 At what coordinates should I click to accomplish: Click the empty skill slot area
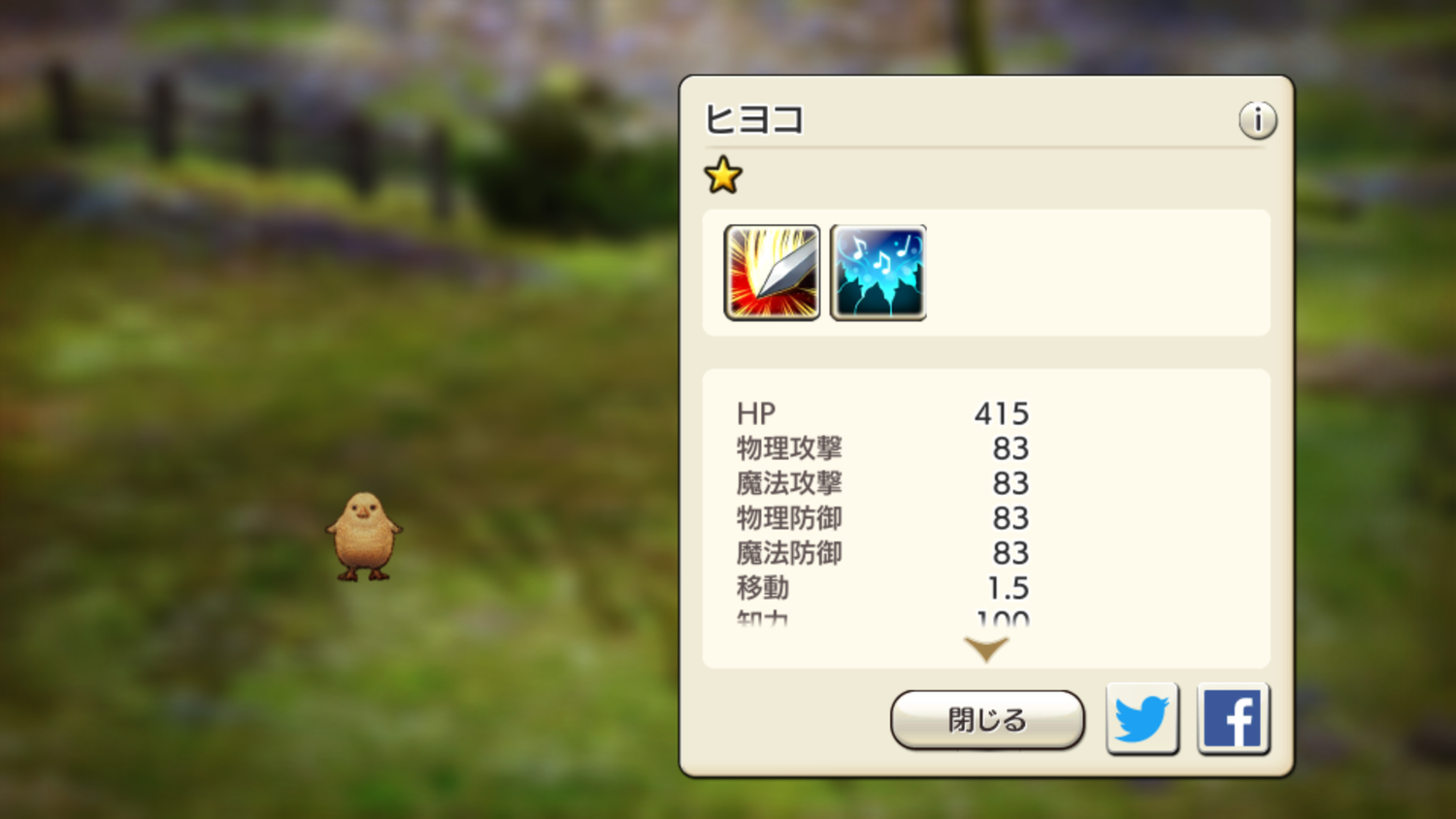click(1097, 273)
